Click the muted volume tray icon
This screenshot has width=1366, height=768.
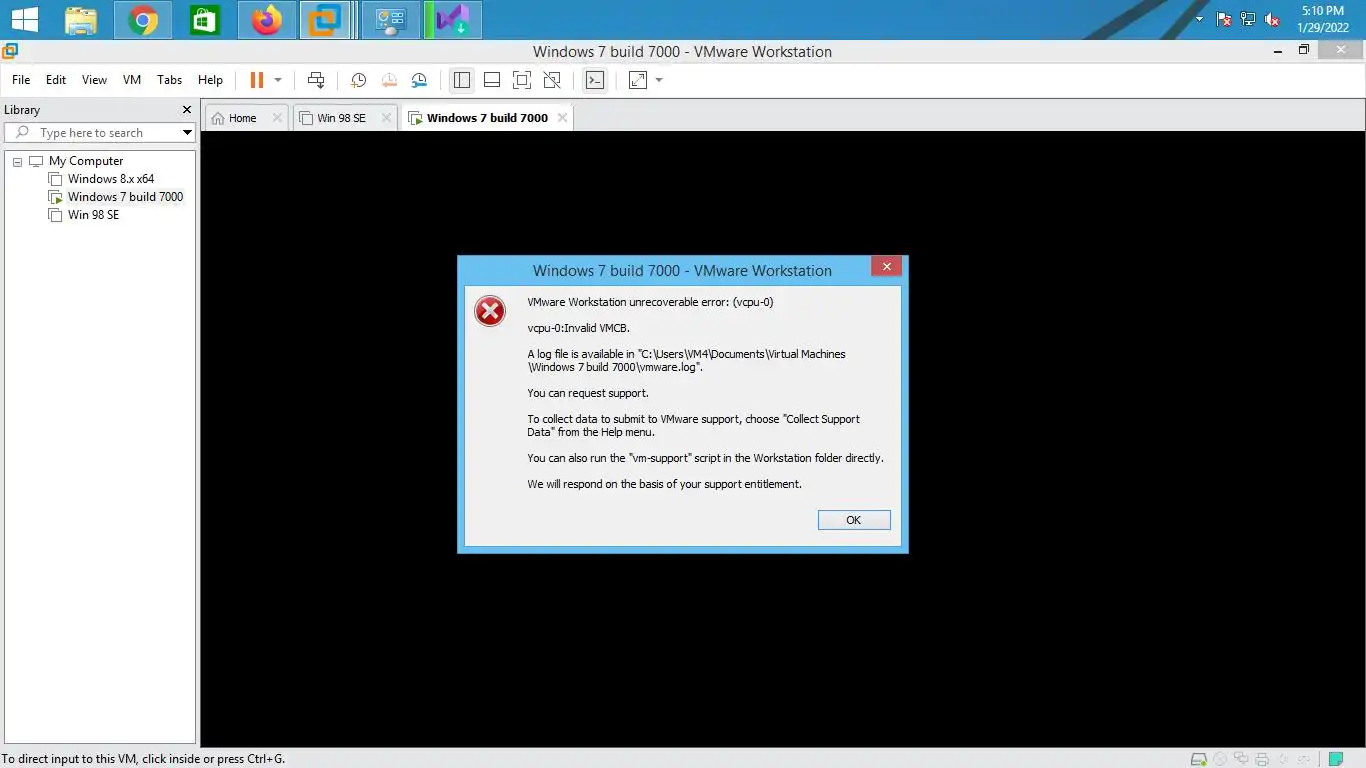pyautogui.click(x=1273, y=19)
